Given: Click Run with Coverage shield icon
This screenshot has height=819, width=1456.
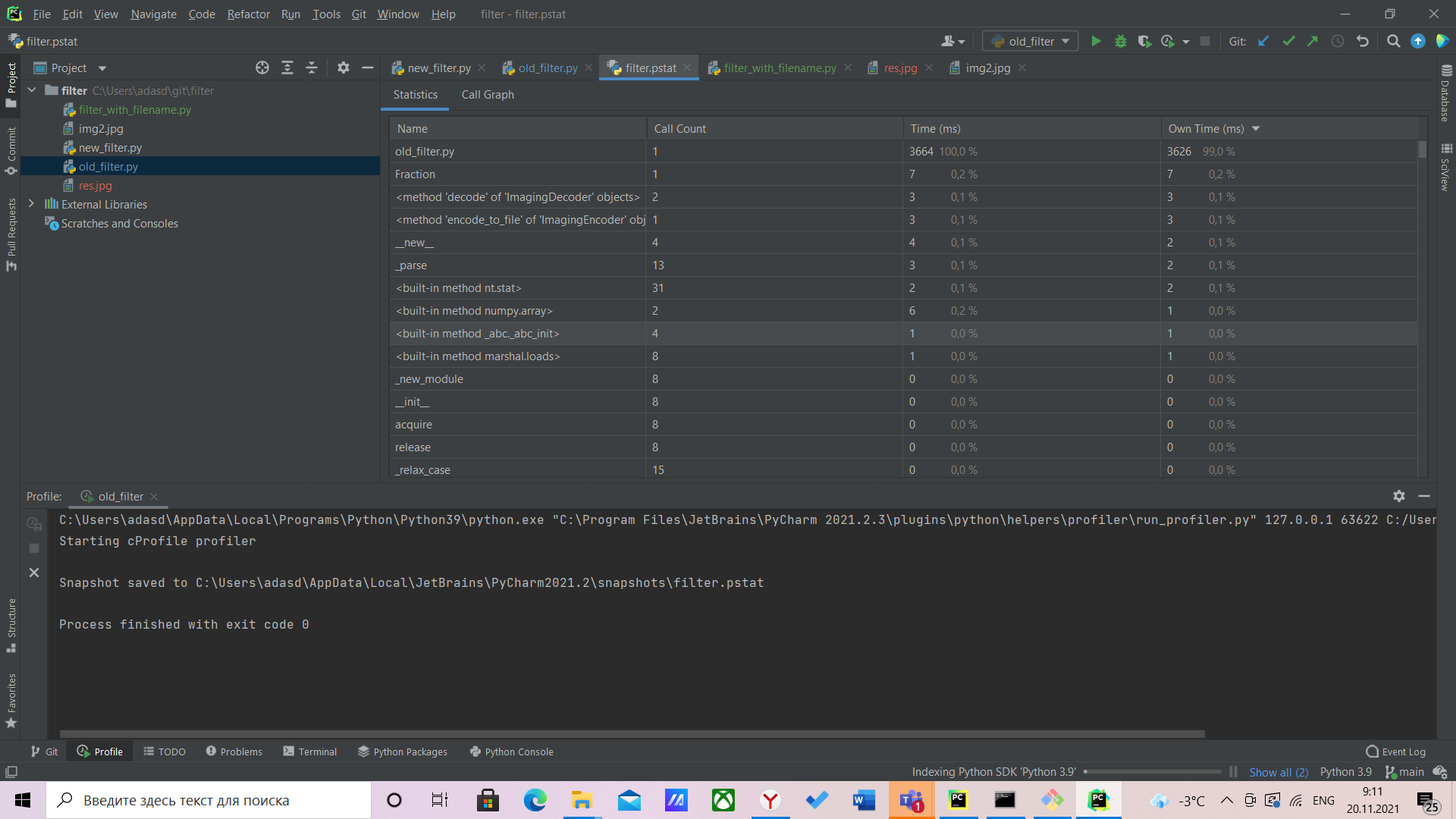Looking at the screenshot, I should pos(1144,41).
